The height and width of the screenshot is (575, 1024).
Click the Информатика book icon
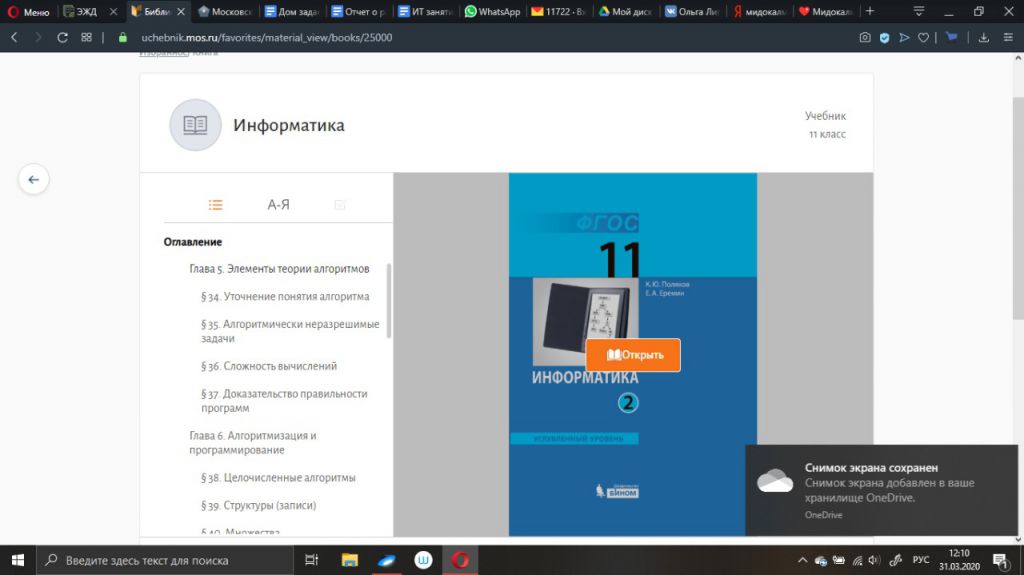coord(195,125)
